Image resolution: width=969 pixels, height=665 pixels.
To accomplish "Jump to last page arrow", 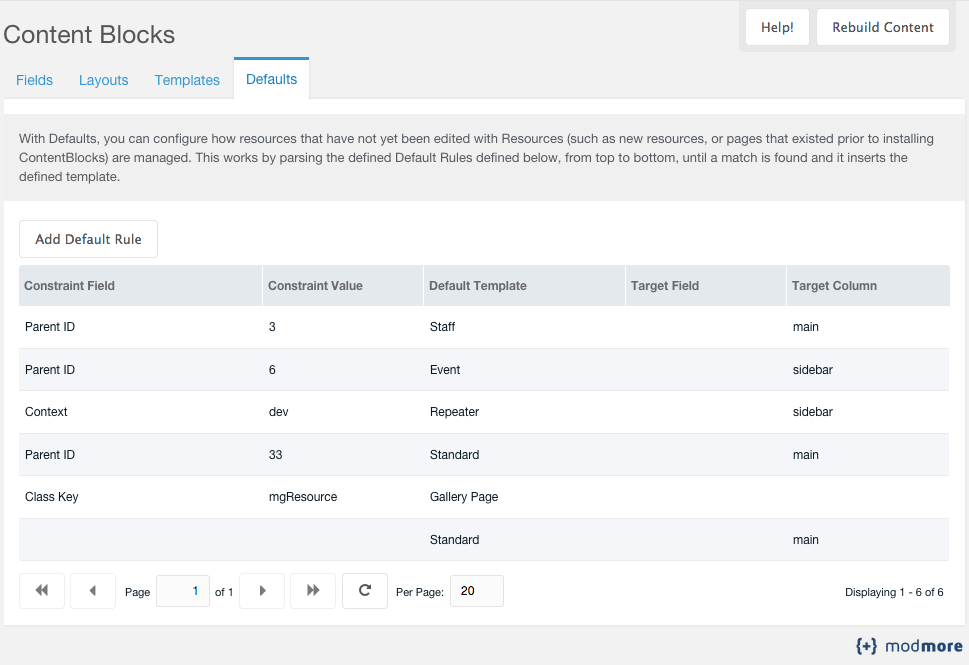I will point(313,591).
